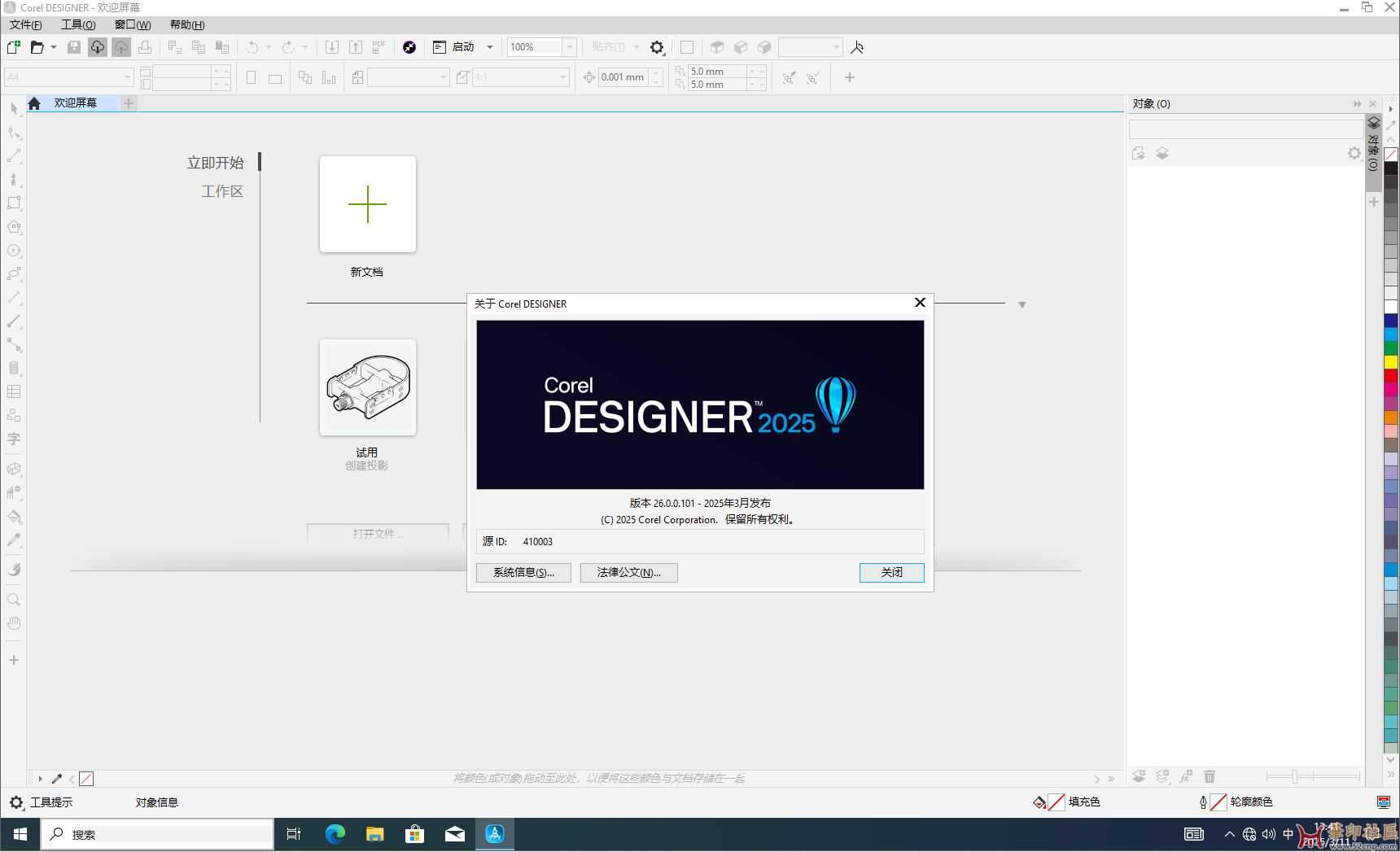Click the Import icon

click(332, 47)
